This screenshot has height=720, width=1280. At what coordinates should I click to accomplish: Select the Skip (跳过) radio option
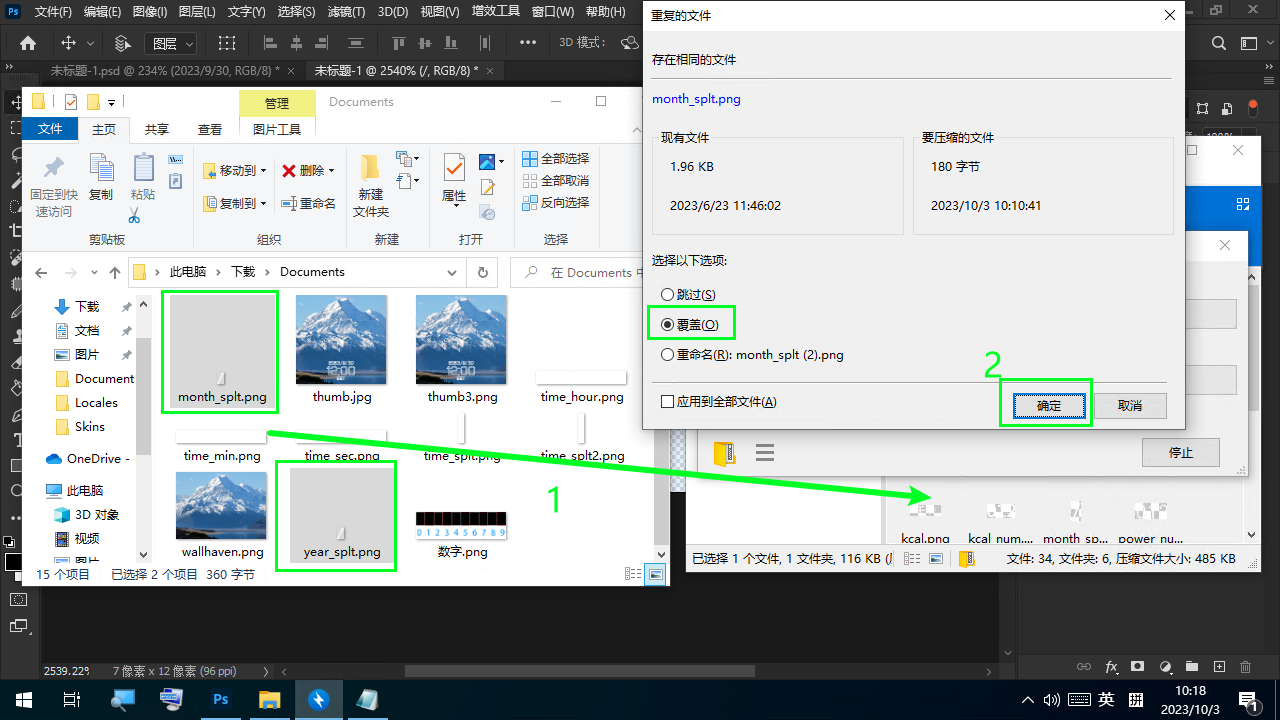(x=668, y=295)
